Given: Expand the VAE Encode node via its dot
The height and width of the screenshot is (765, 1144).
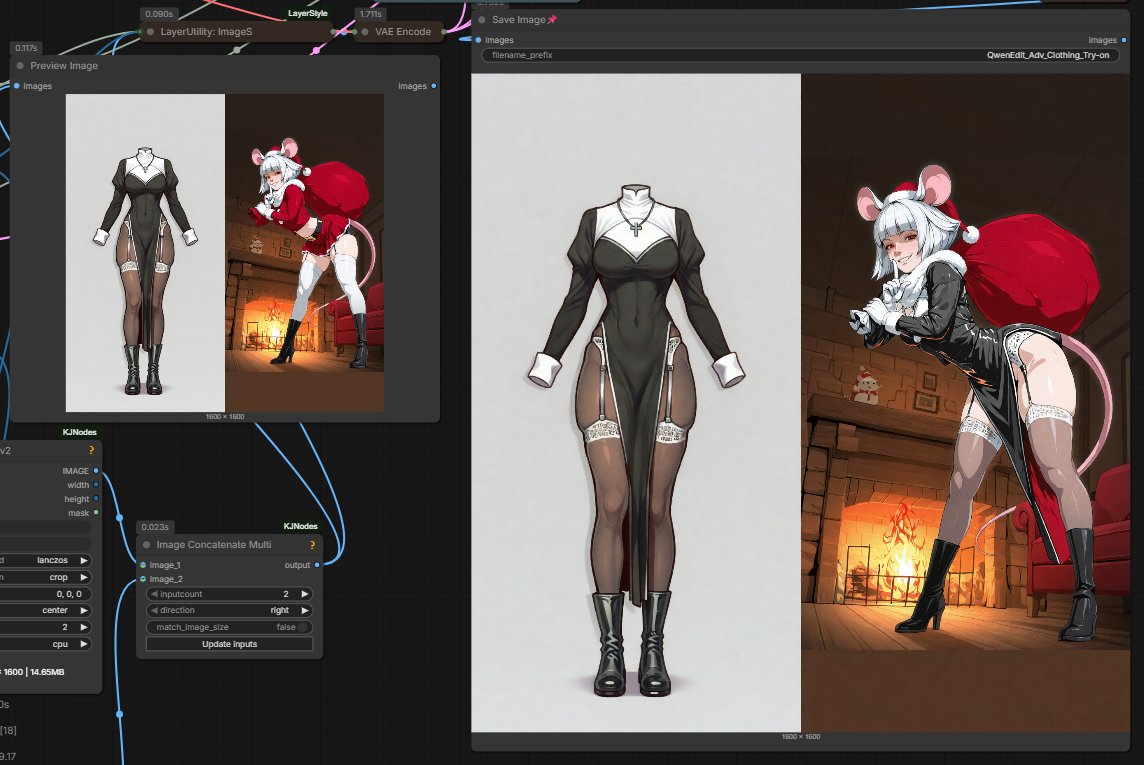Looking at the screenshot, I should click(x=365, y=31).
